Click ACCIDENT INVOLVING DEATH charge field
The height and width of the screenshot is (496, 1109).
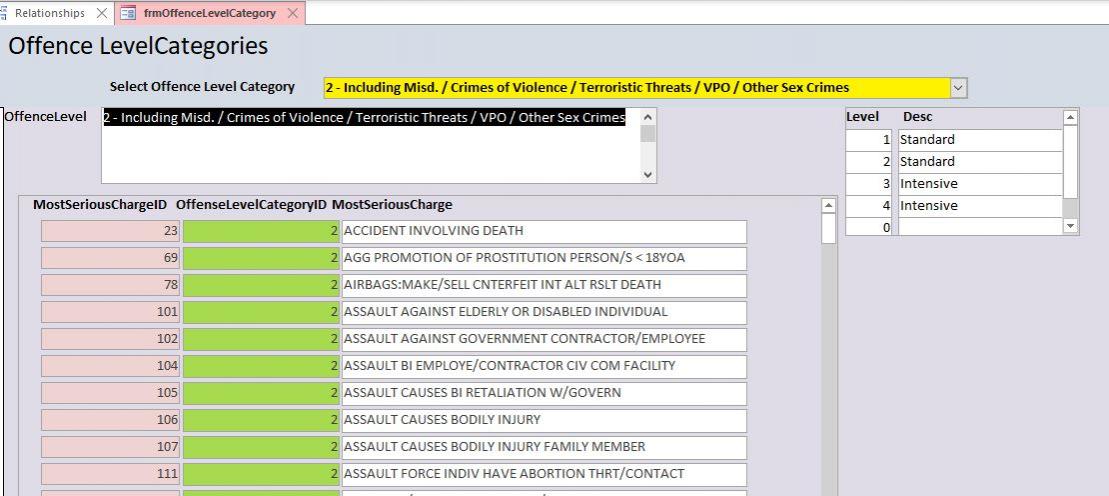[544, 231]
